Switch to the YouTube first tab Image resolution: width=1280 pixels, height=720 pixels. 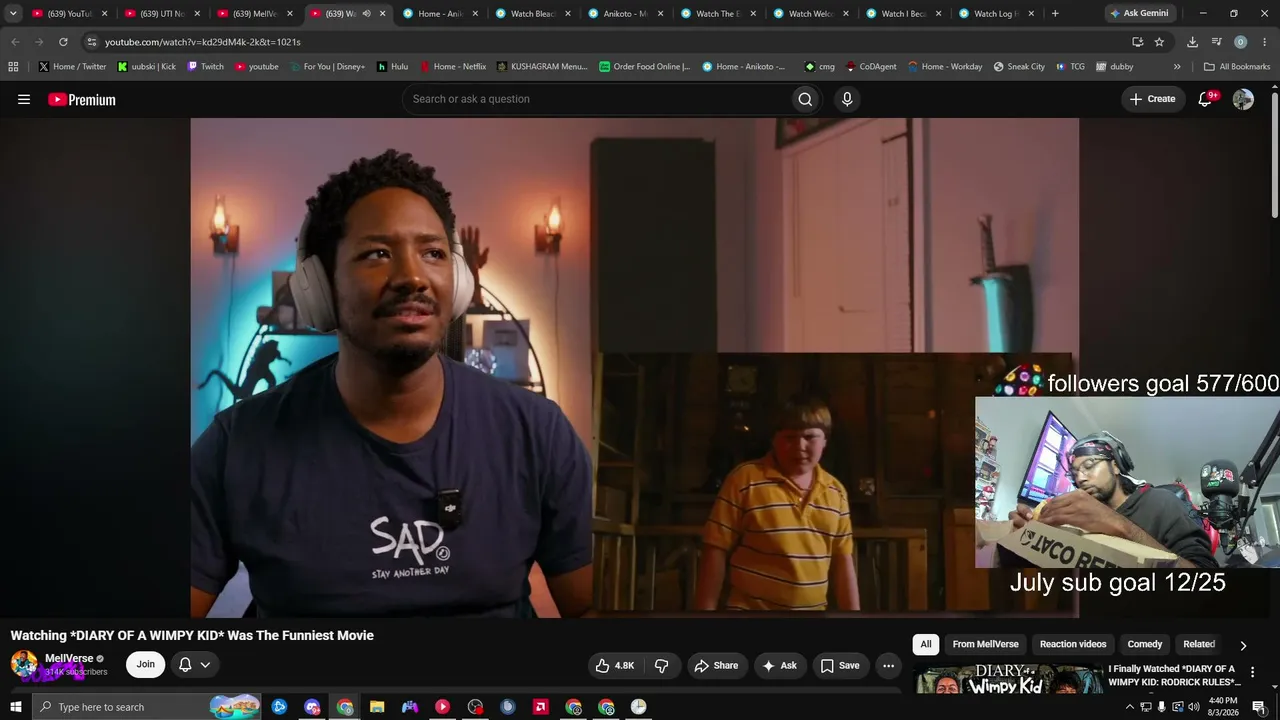pyautogui.click(x=70, y=14)
